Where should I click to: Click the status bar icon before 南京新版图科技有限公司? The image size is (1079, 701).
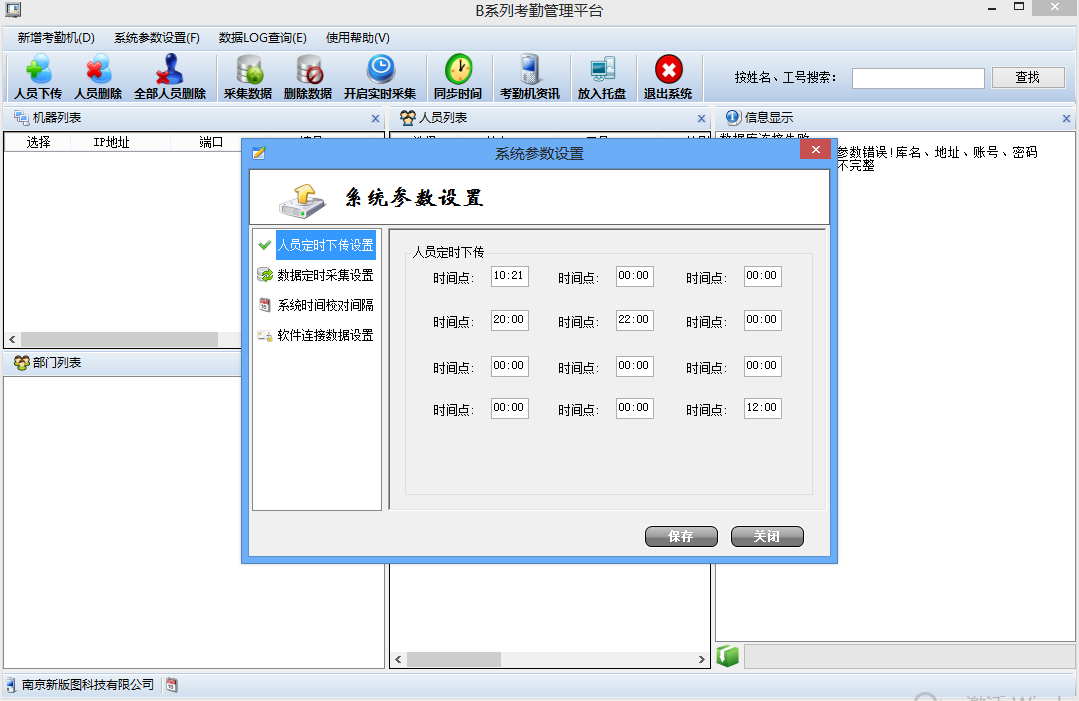coord(11,685)
